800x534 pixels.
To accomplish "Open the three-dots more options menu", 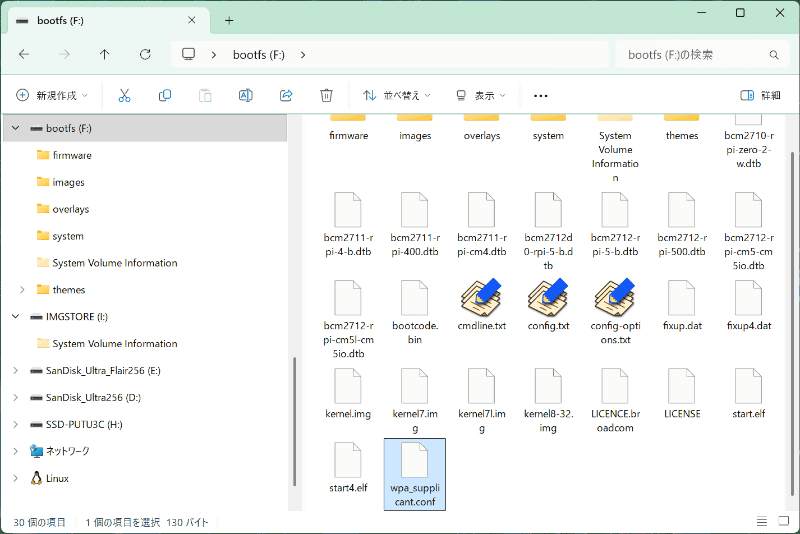I will pos(540,95).
